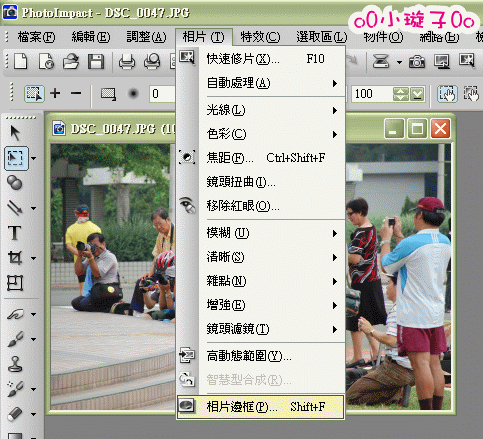Click the selection rectangle shape icon

click(x=108, y=94)
